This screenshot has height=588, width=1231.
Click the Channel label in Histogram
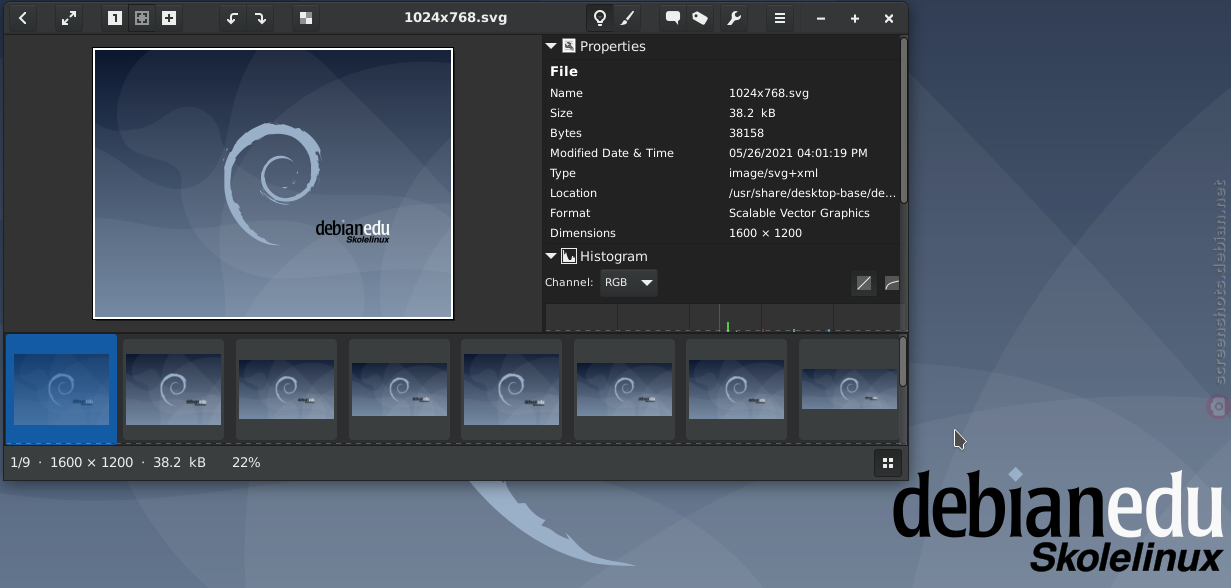[x=569, y=283]
